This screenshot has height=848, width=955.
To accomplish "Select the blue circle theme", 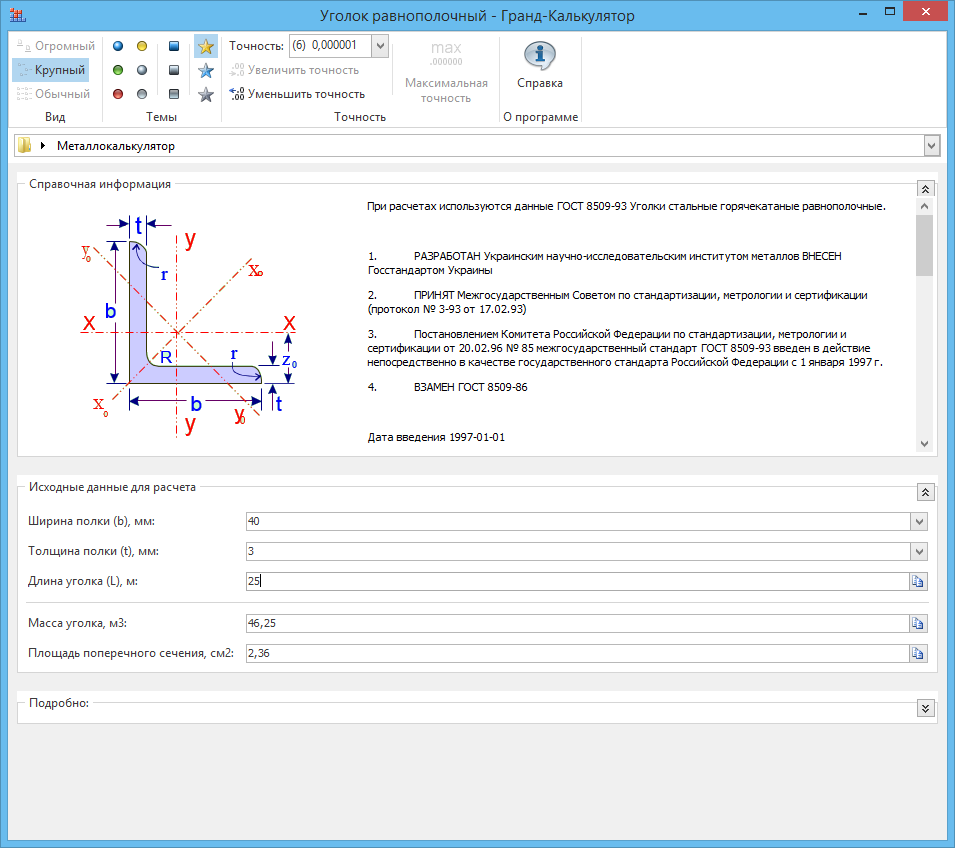I will point(118,46).
